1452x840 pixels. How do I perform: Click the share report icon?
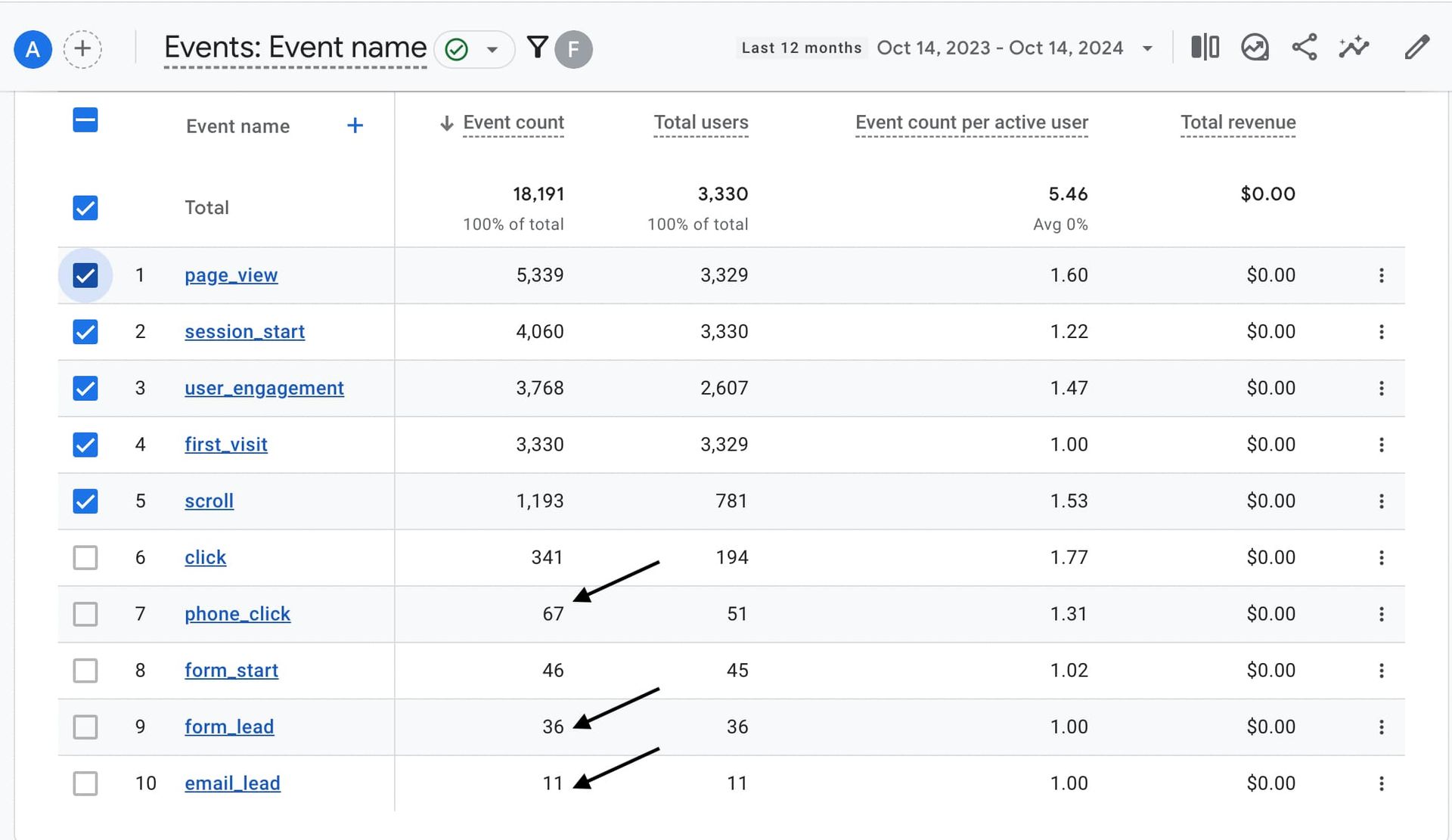[x=1305, y=48]
